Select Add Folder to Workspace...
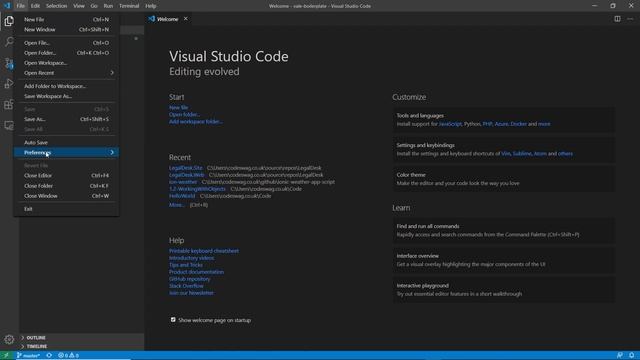Image resolution: width=640 pixels, height=360 pixels. coord(66,86)
